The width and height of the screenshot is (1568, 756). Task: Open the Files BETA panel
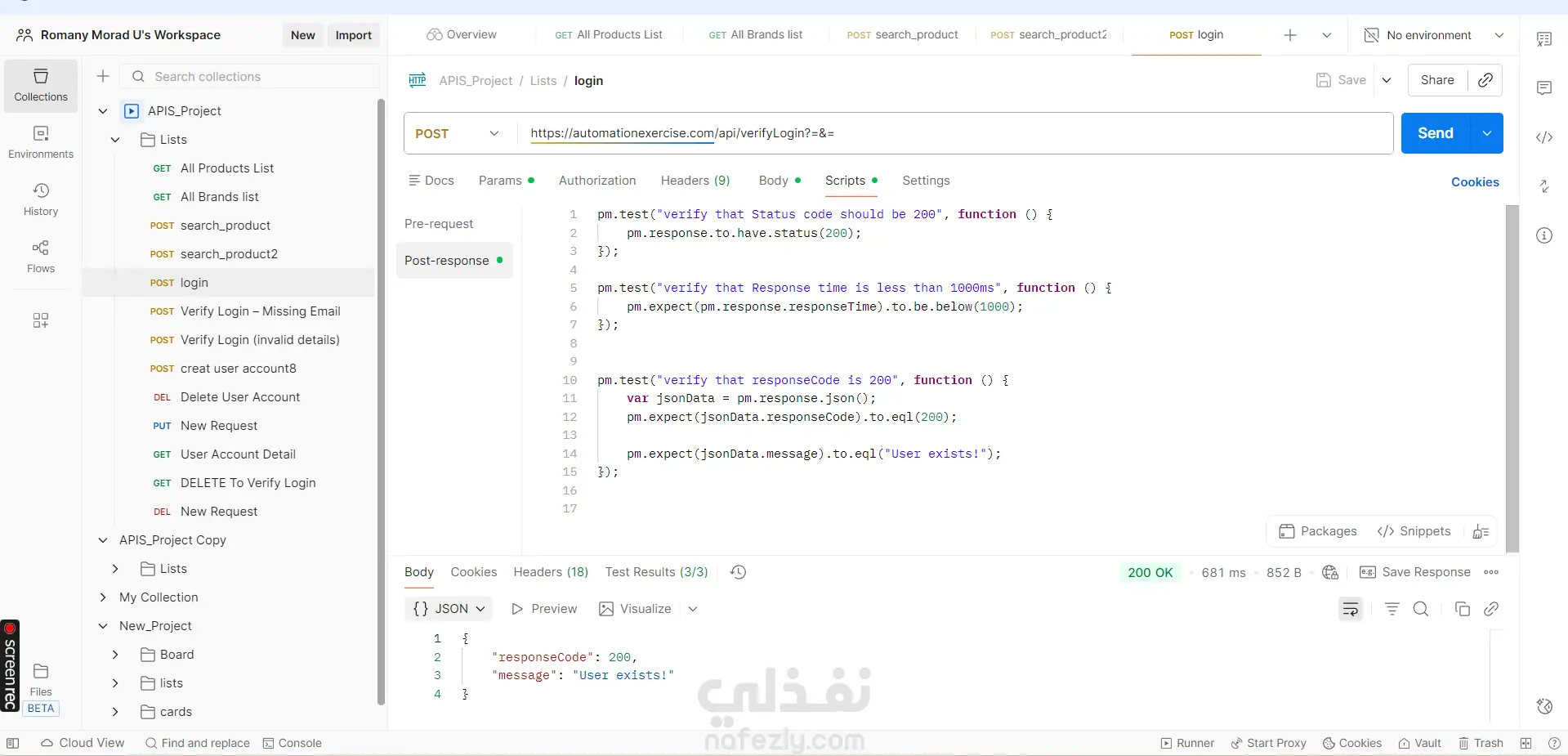(x=41, y=689)
